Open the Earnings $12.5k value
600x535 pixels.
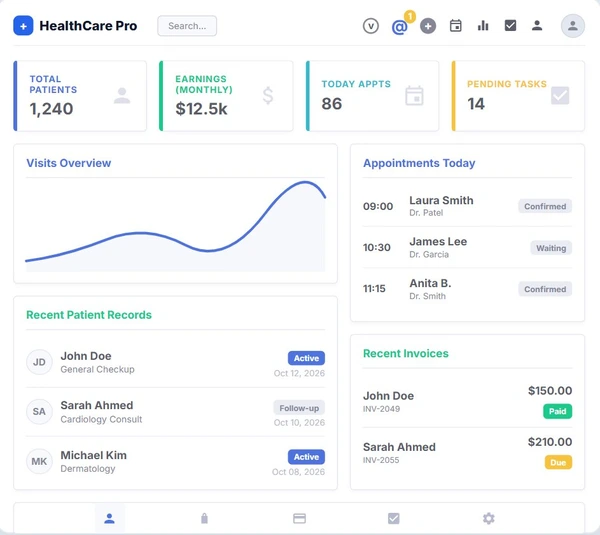point(201,109)
